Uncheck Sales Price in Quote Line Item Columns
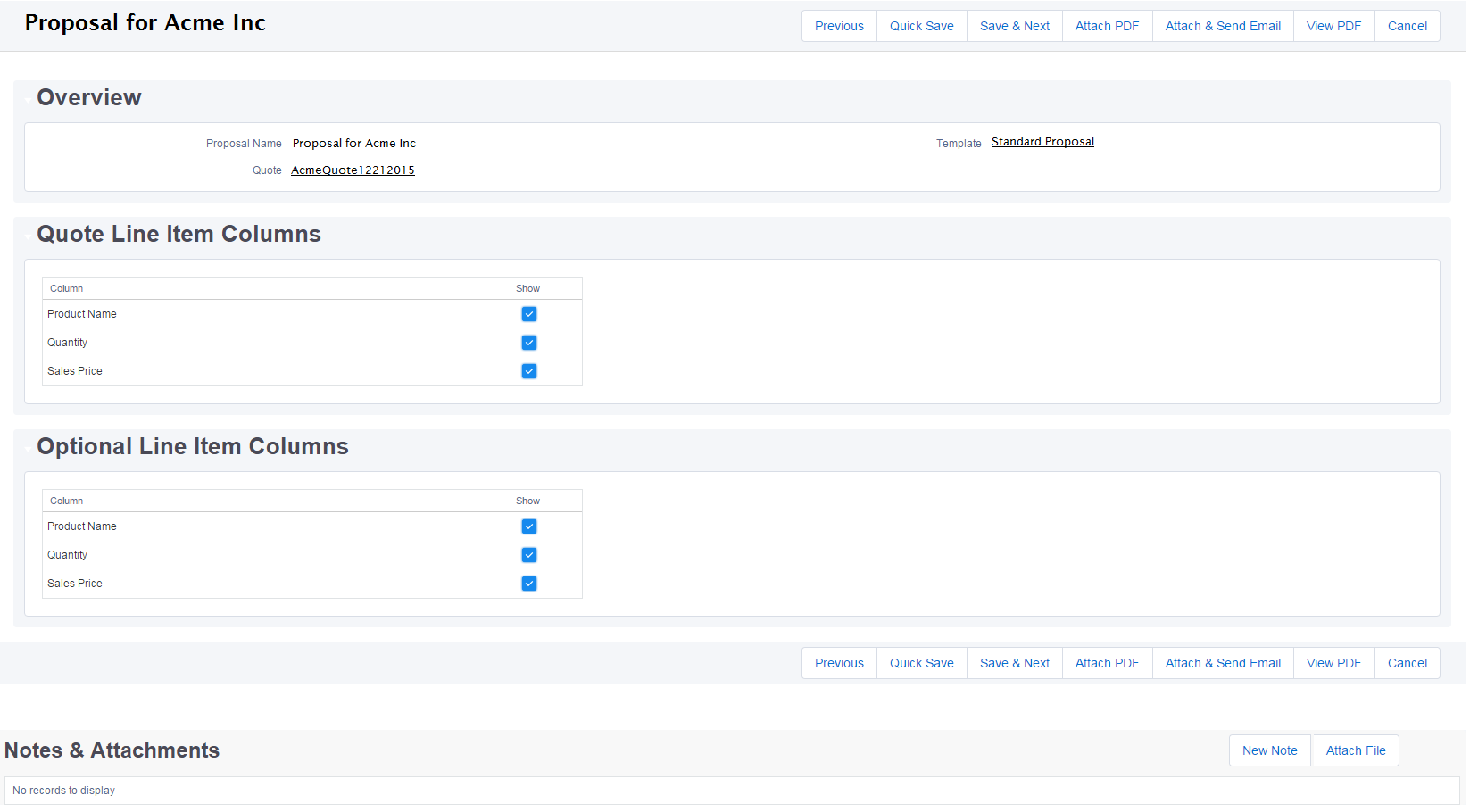This screenshot has height=812, width=1470. [x=529, y=371]
